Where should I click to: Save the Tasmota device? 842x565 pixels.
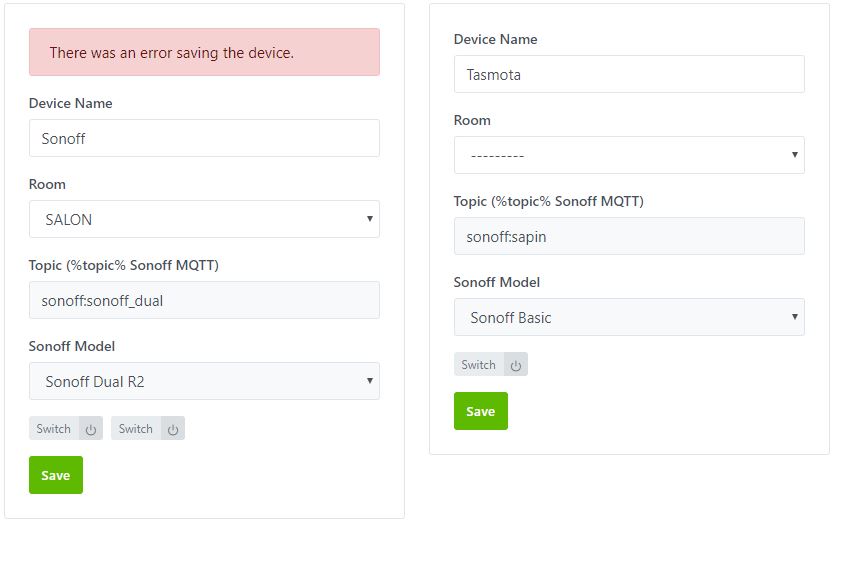pyautogui.click(x=481, y=411)
